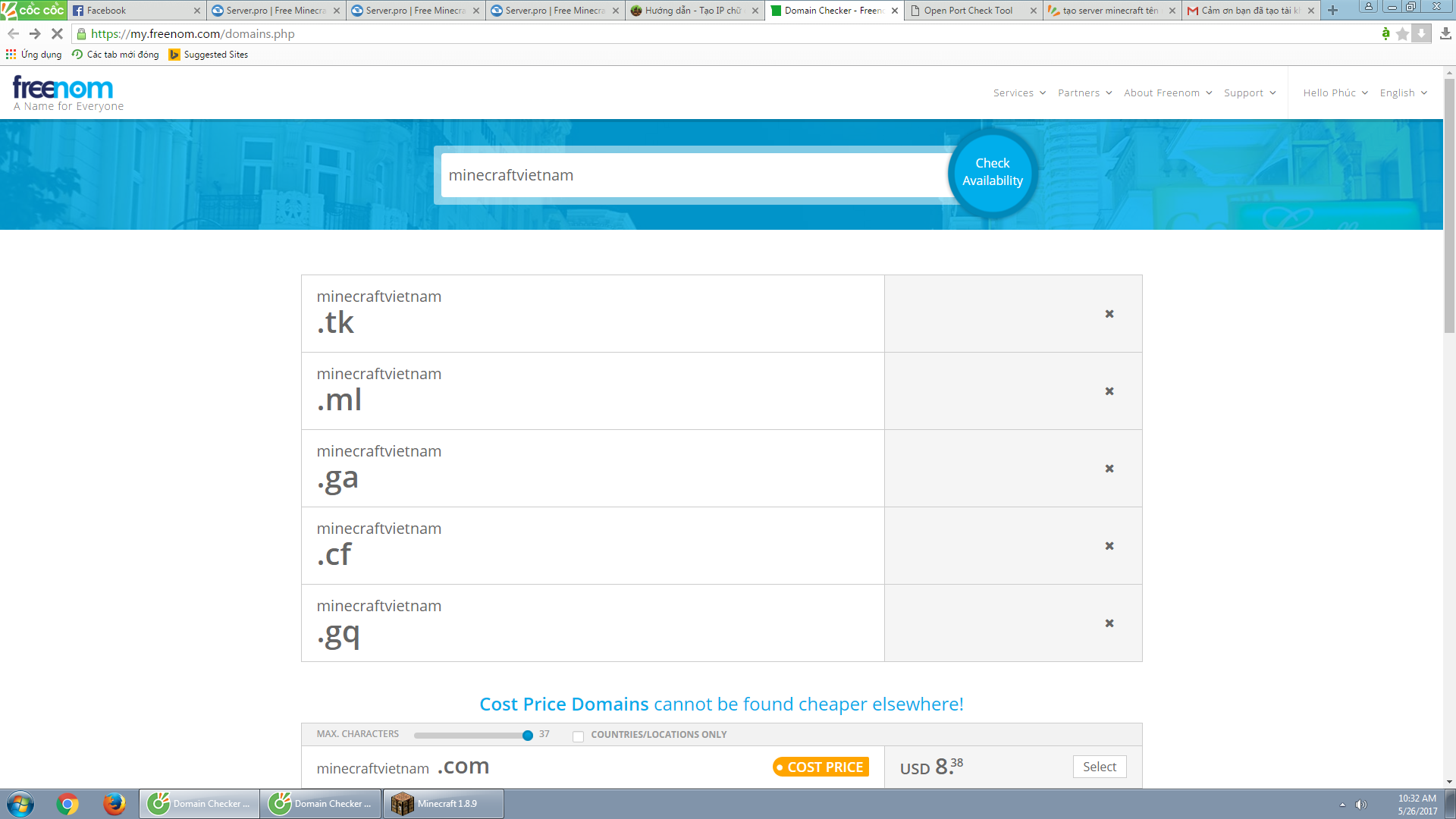Click the downloads arrow icon in the toolbar

(1445, 33)
